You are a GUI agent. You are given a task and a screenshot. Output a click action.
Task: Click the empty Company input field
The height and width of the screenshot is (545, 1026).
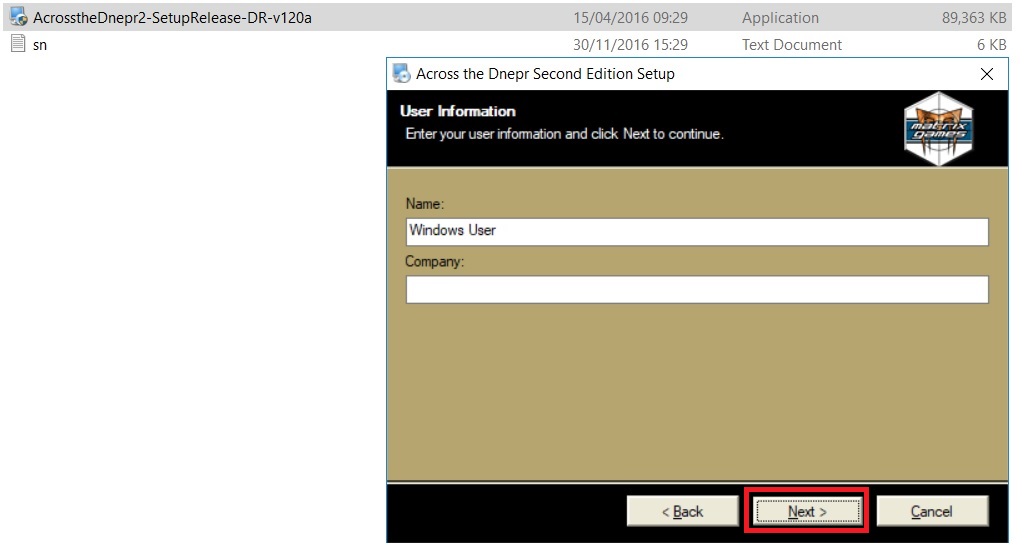[697, 289]
